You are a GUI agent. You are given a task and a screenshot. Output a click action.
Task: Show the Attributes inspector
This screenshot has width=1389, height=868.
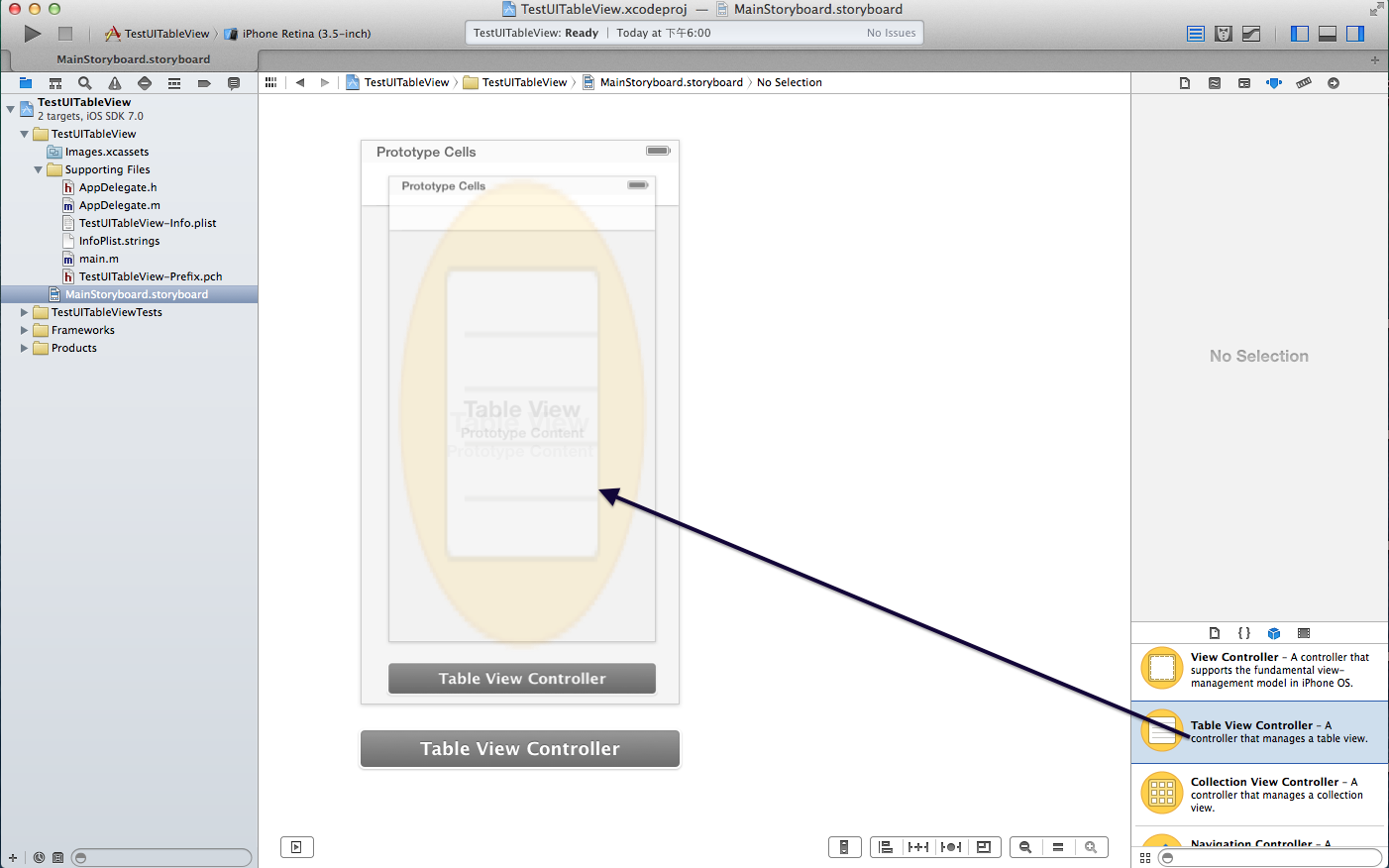pyautogui.click(x=1274, y=83)
